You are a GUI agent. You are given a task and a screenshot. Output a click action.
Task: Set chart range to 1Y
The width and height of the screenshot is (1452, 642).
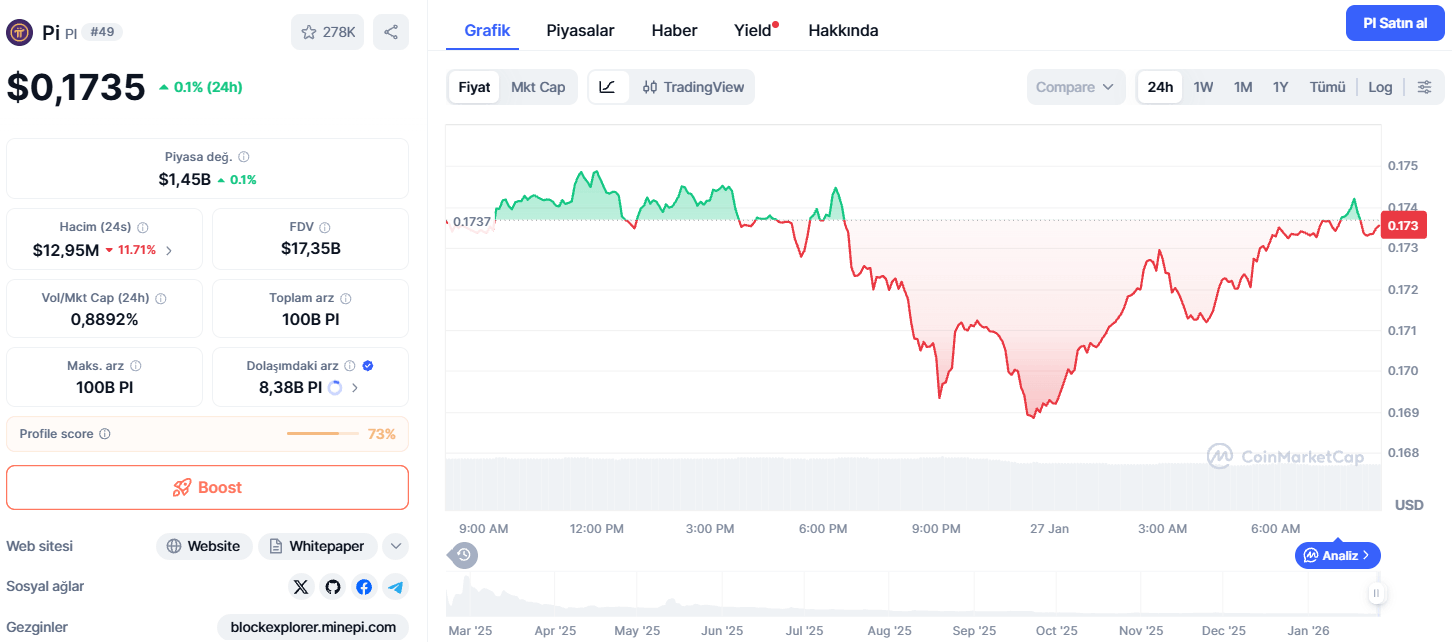pyautogui.click(x=1280, y=87)
